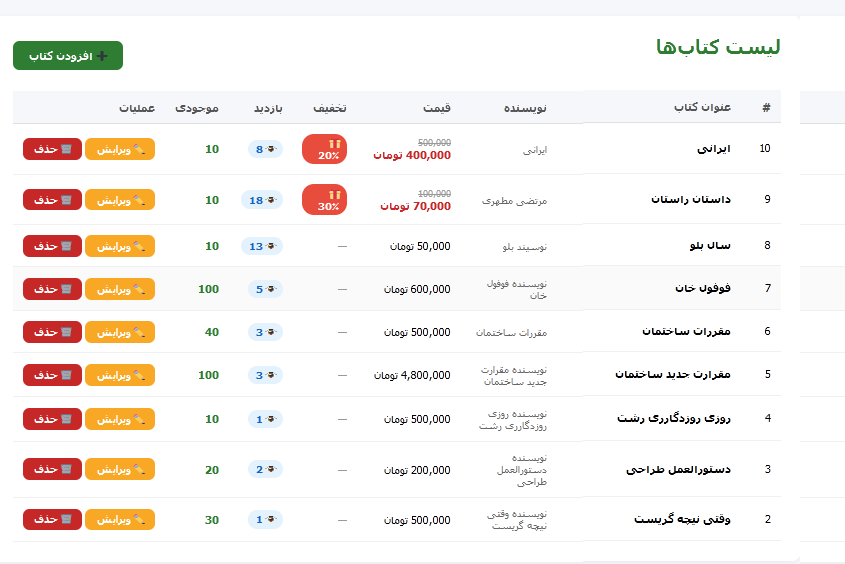
Task: Click the views badge in مقررات ساختمان row
Action: (x=265, y=332)
